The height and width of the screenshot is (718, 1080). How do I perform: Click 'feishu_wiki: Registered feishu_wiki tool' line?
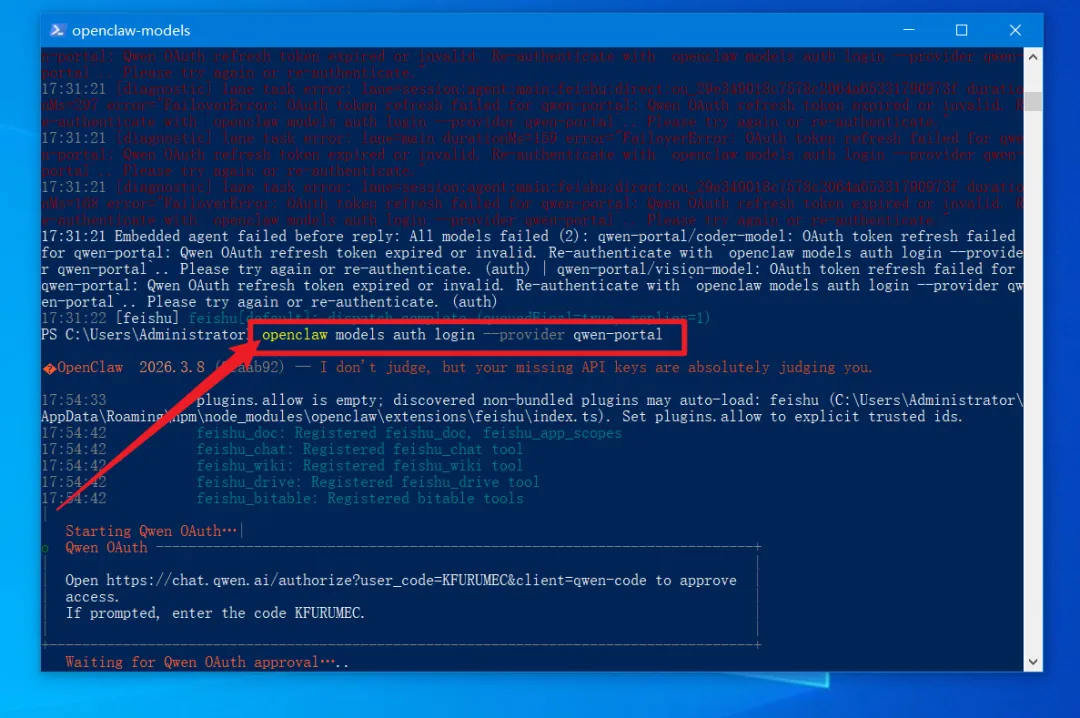tap(360, 466)
